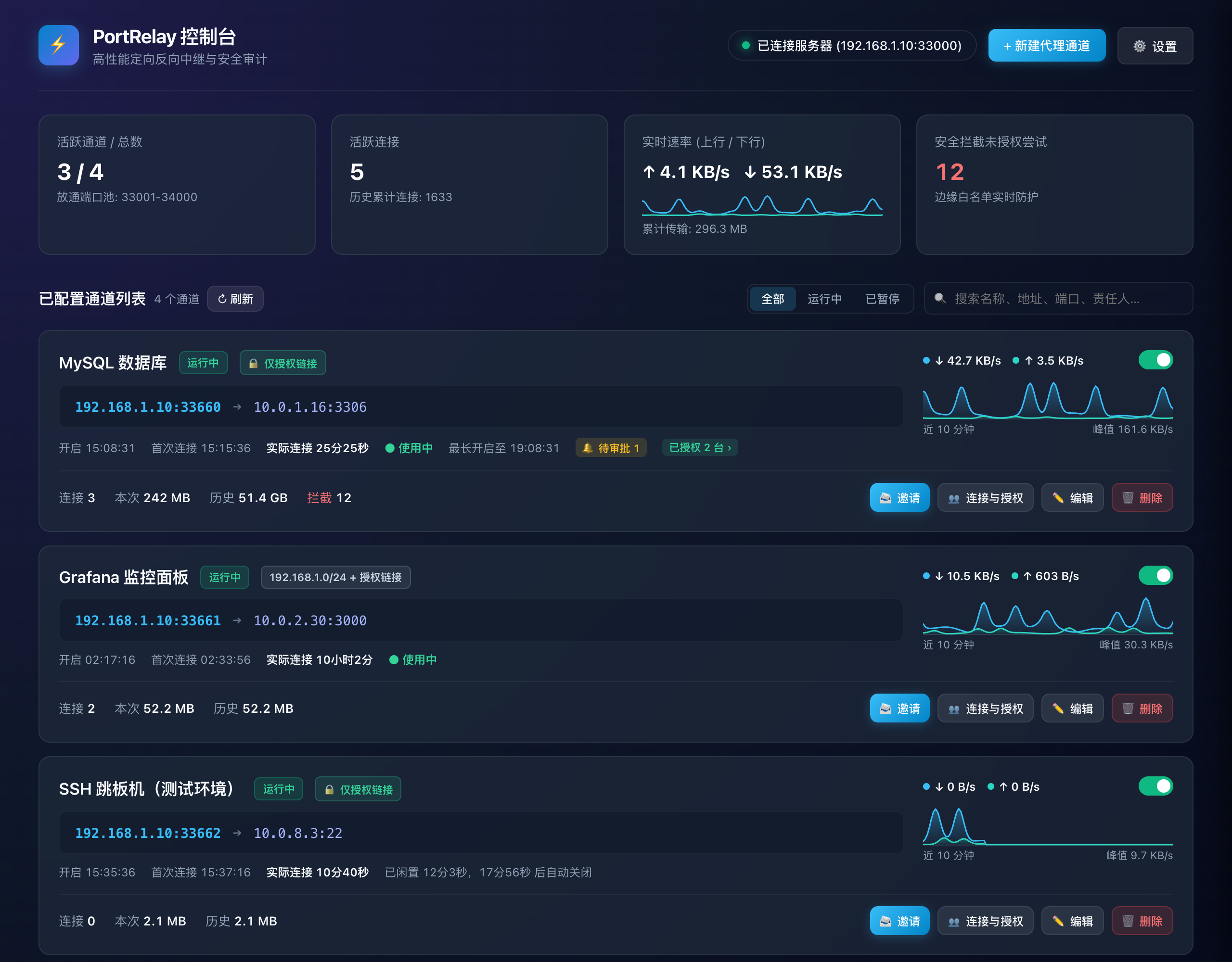Click the envelope icon in MySQL invite button
The width and height of the screenshot is (1232, 962).
[x=885, y=498]
